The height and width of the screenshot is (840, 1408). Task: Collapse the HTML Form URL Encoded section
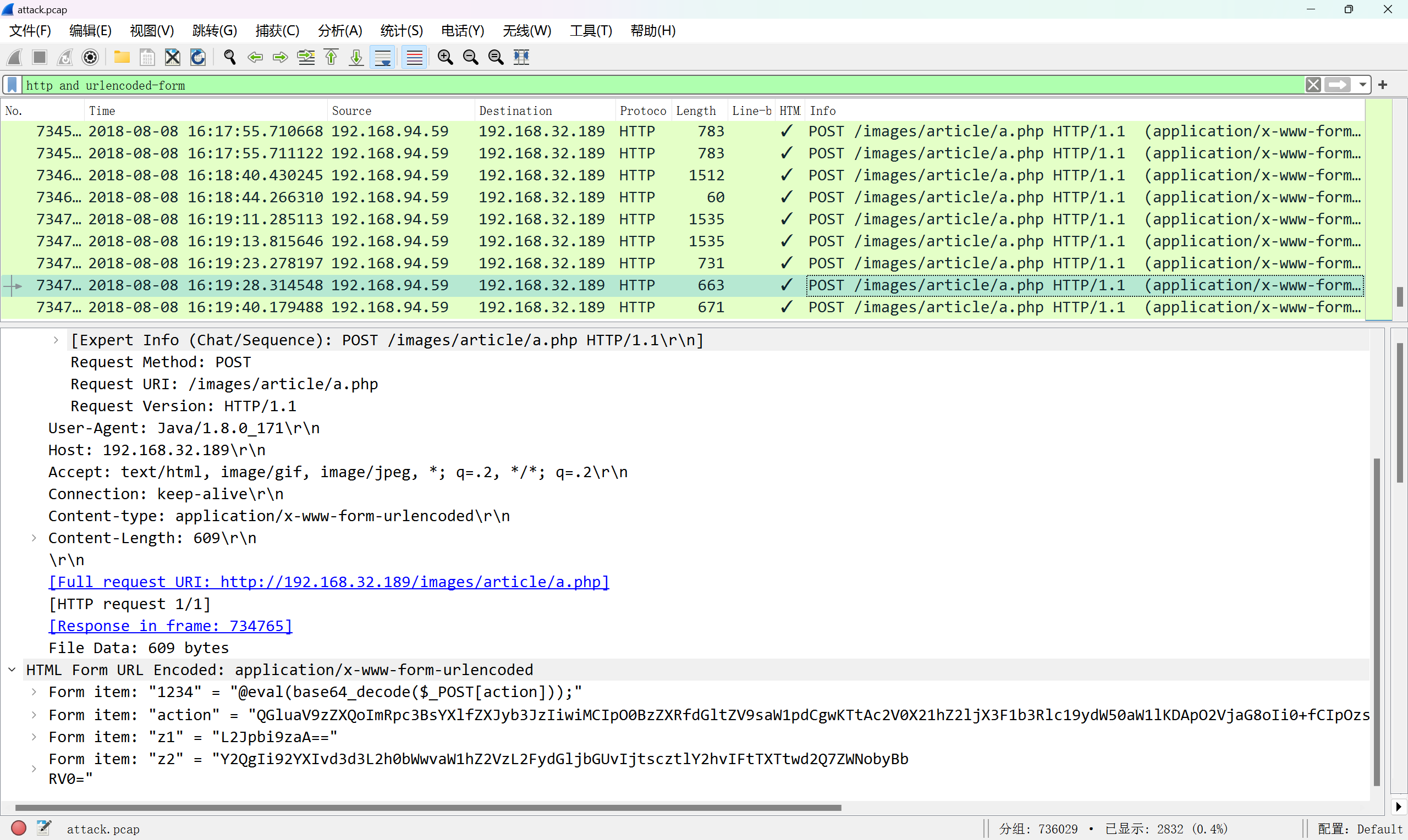pyautogui.click(x=12, y=670)
